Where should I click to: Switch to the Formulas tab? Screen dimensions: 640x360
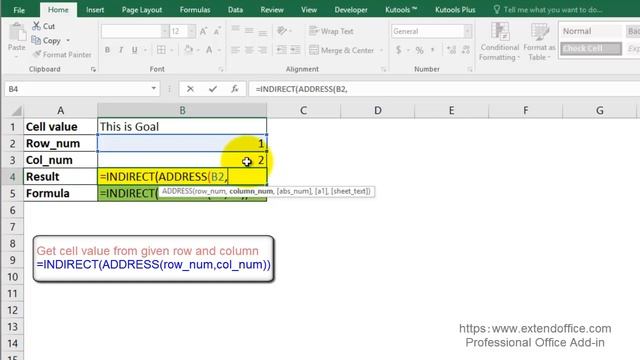195,10
